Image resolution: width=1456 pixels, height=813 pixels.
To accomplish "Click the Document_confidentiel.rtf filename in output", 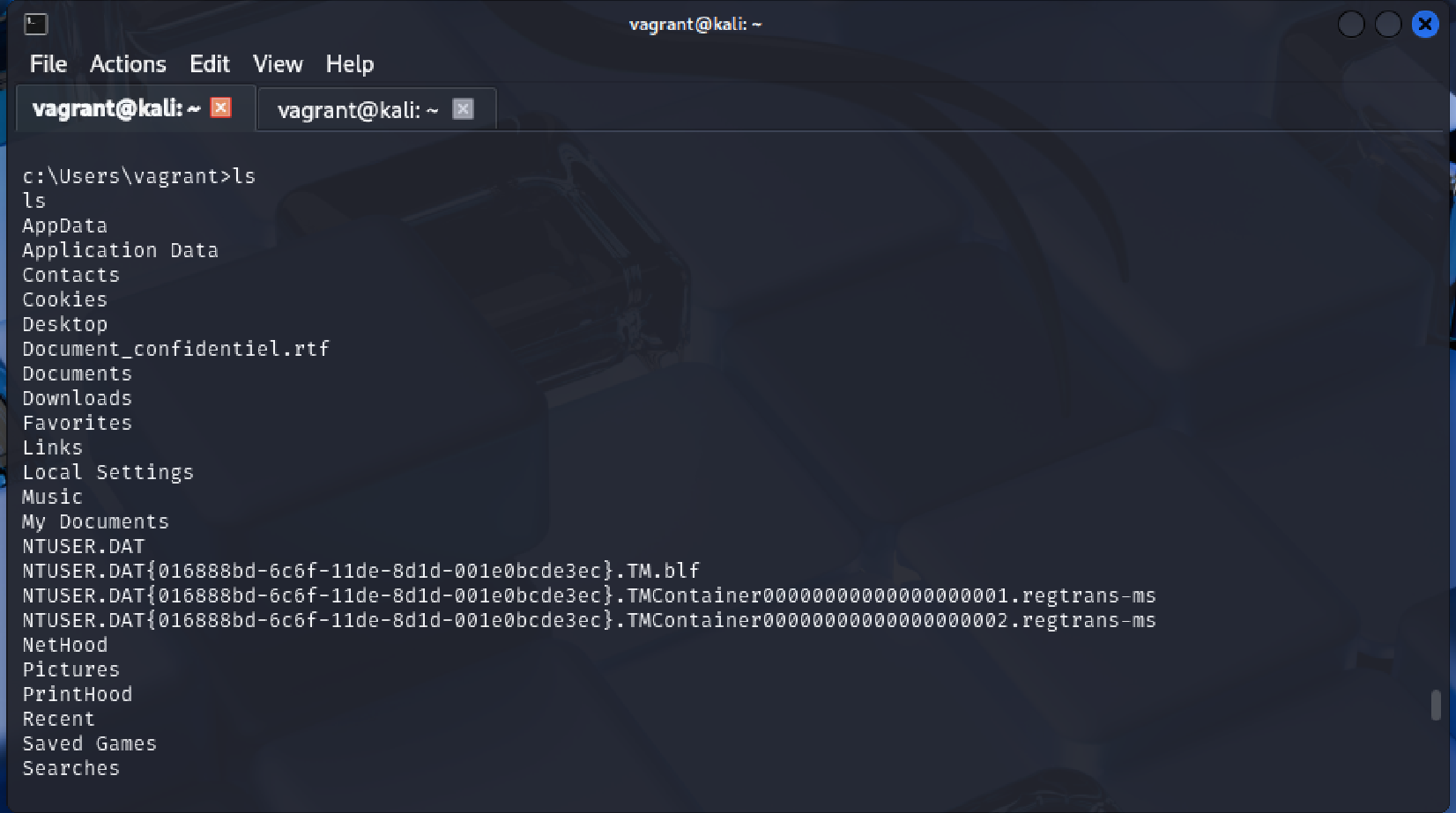I will coord(175,349).
